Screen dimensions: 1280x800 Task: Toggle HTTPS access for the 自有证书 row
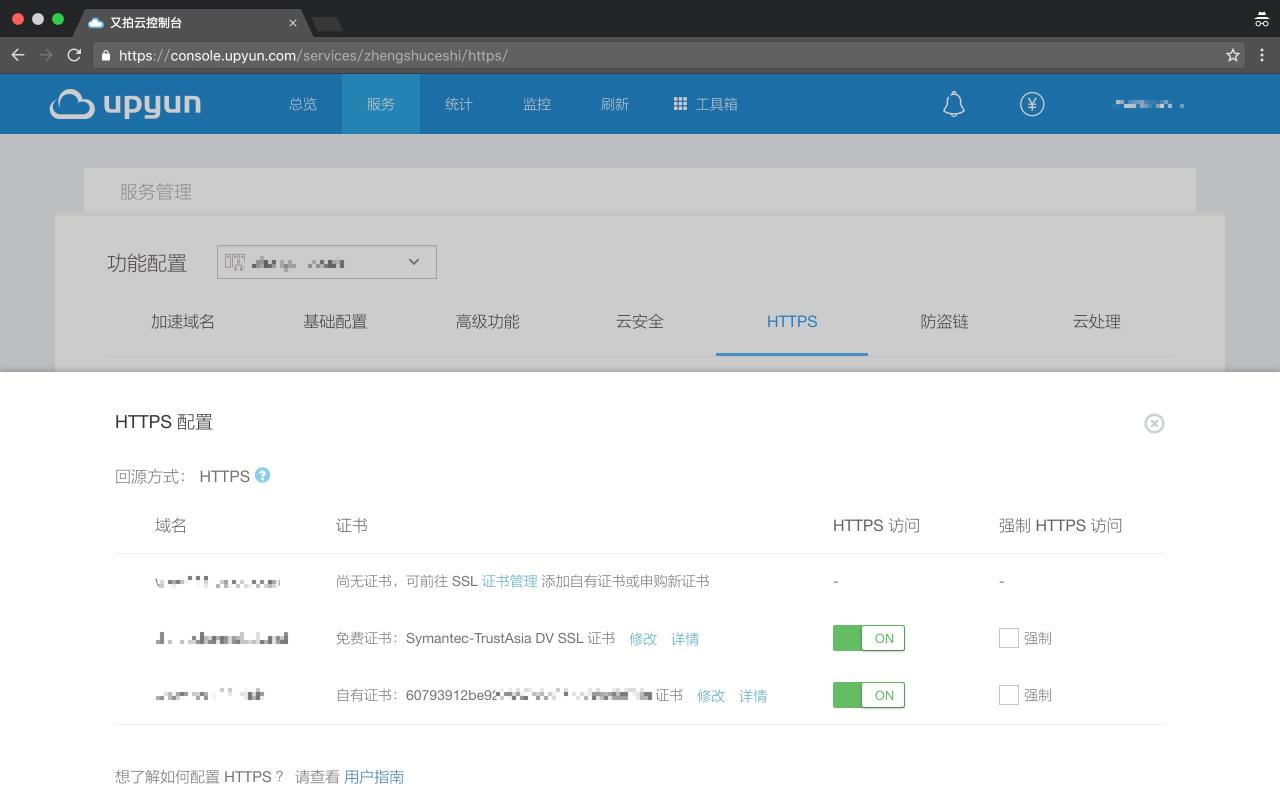(x=869, y=695)
